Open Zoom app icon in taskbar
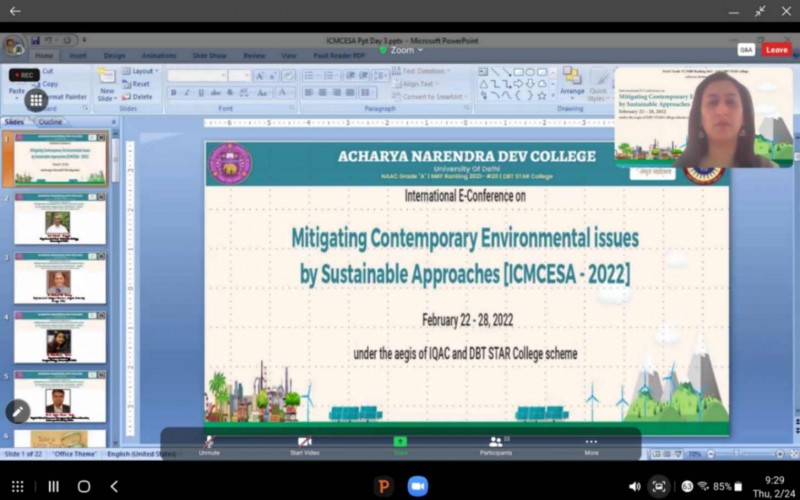 [x=418, y=486]
